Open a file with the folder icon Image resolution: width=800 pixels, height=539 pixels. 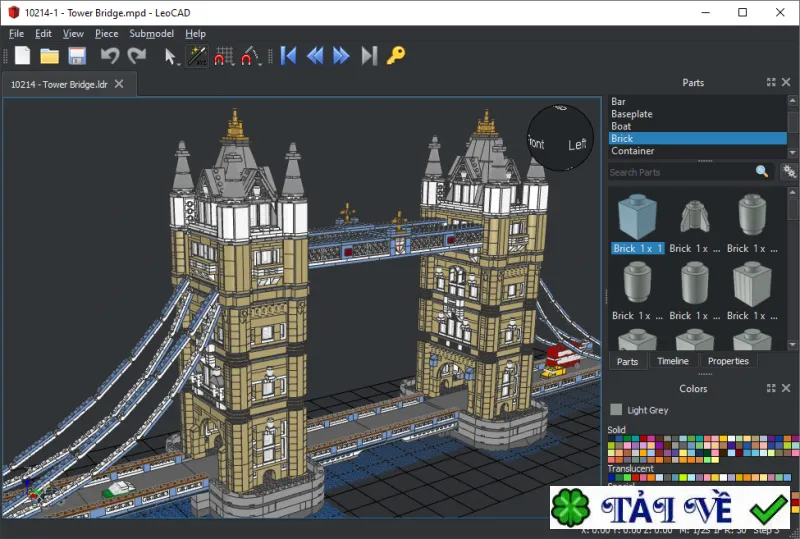[x=49, y=56]
